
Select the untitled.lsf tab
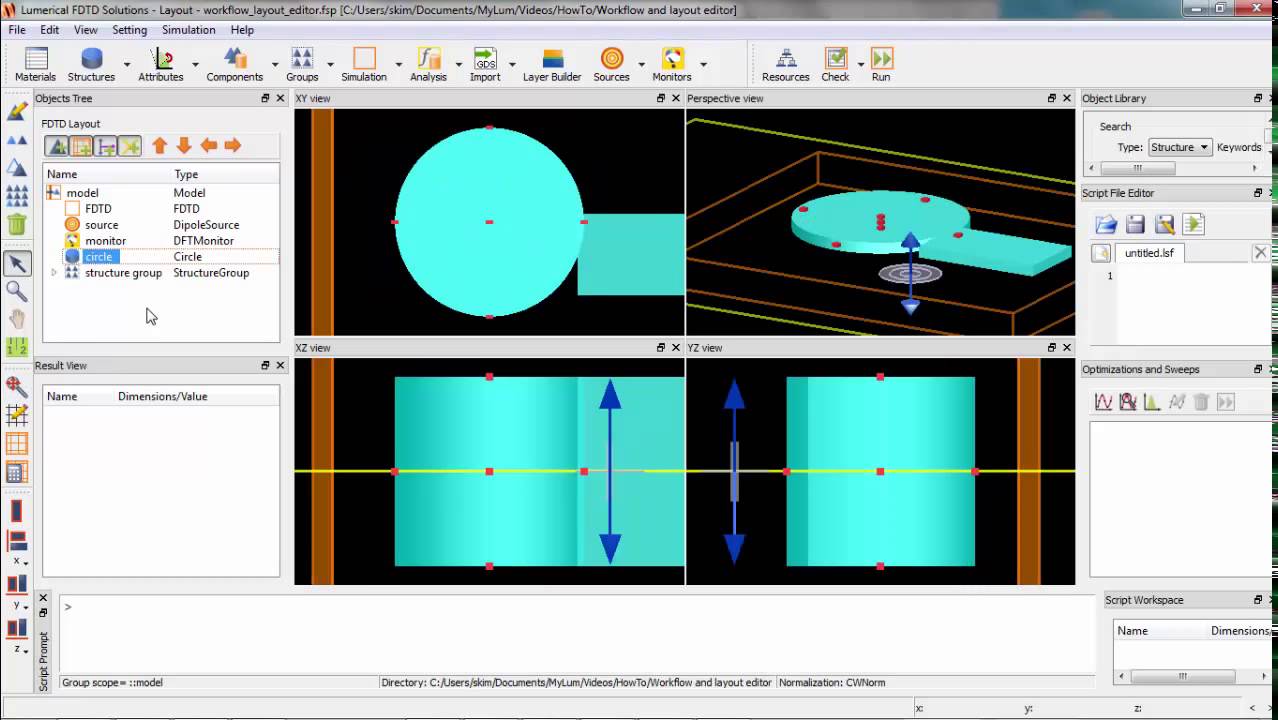pyautogui.click(x=1148, y=253)
